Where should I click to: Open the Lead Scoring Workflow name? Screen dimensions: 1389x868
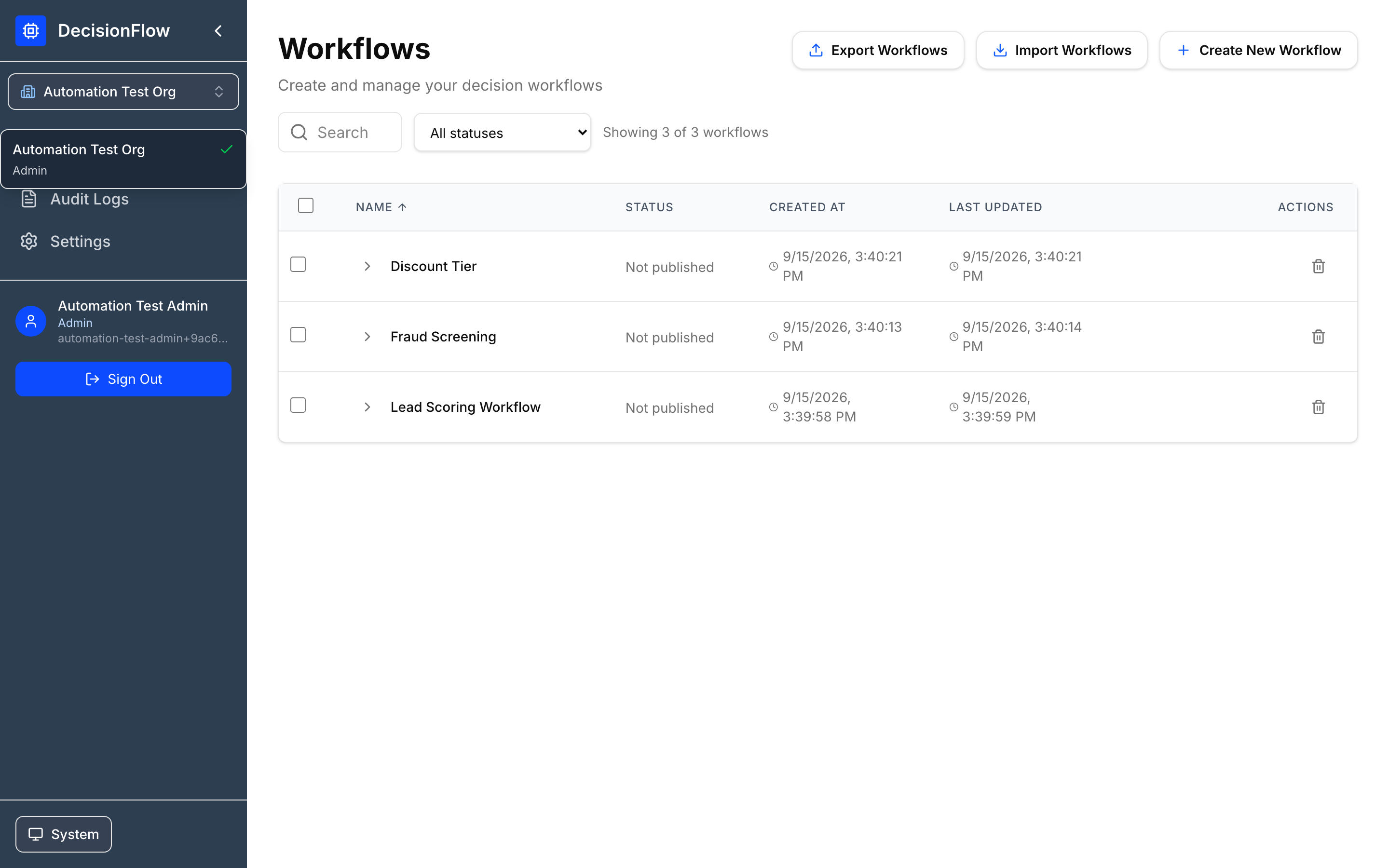point(465,407)
